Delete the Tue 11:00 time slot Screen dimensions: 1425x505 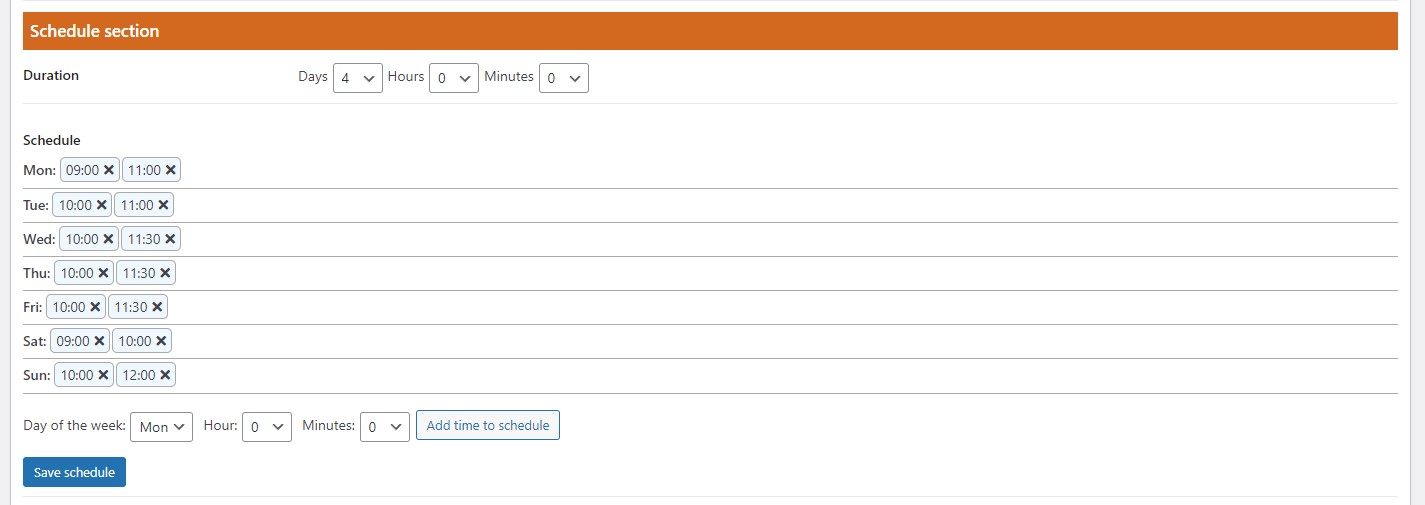point(163,205)
